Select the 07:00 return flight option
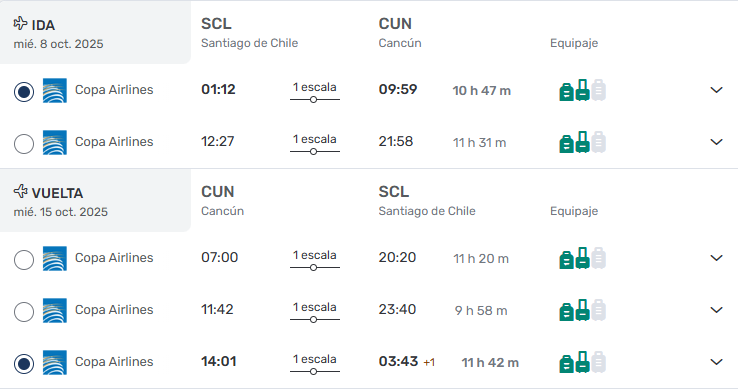Screen dimensions: 738x389 [24, 259]
